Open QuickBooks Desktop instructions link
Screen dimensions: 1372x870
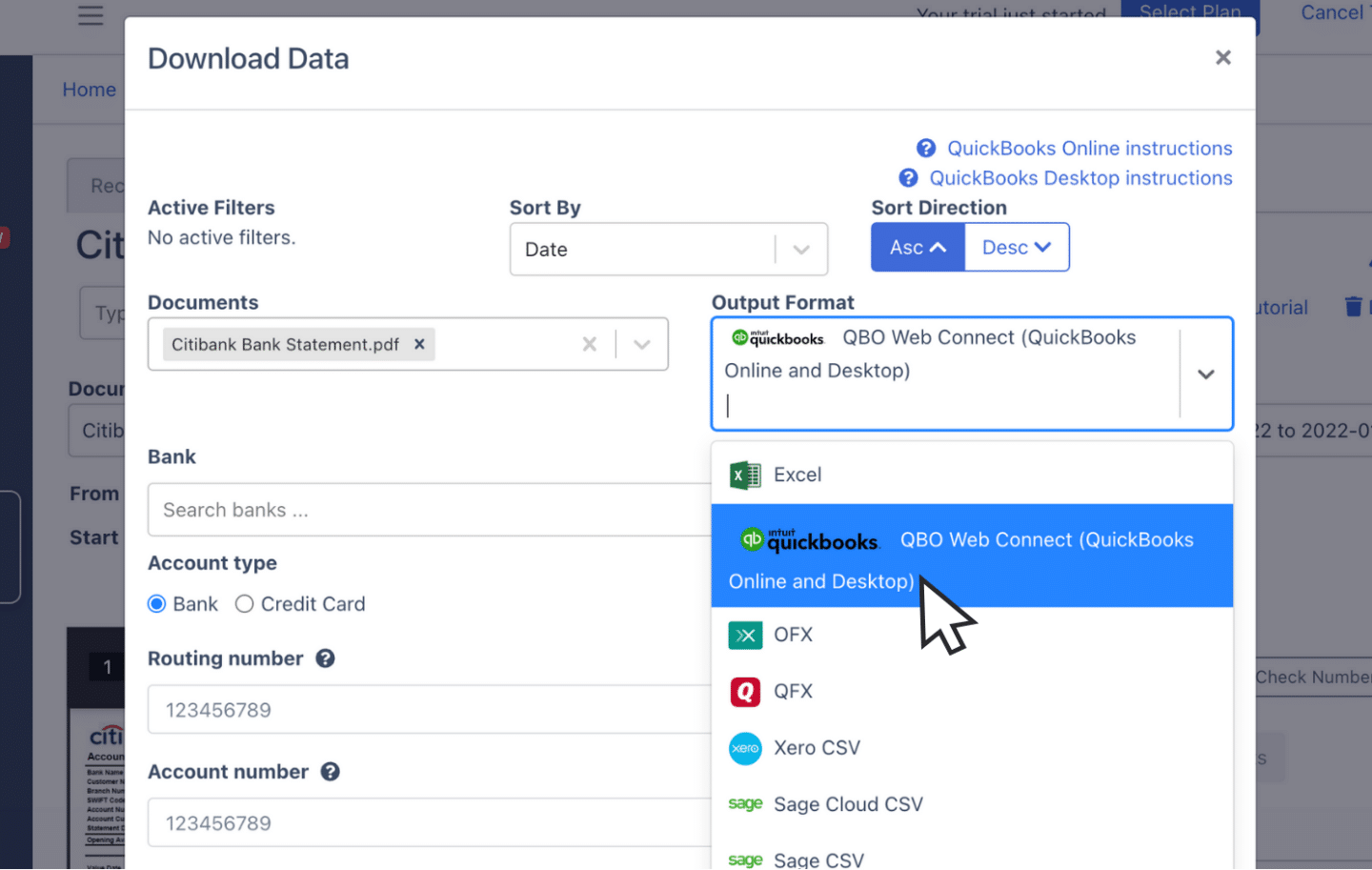[1080, 178]
